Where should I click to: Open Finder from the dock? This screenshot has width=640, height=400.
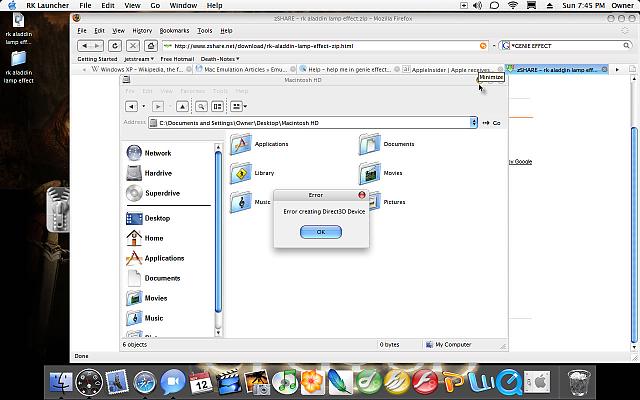(x=61, y=382)
